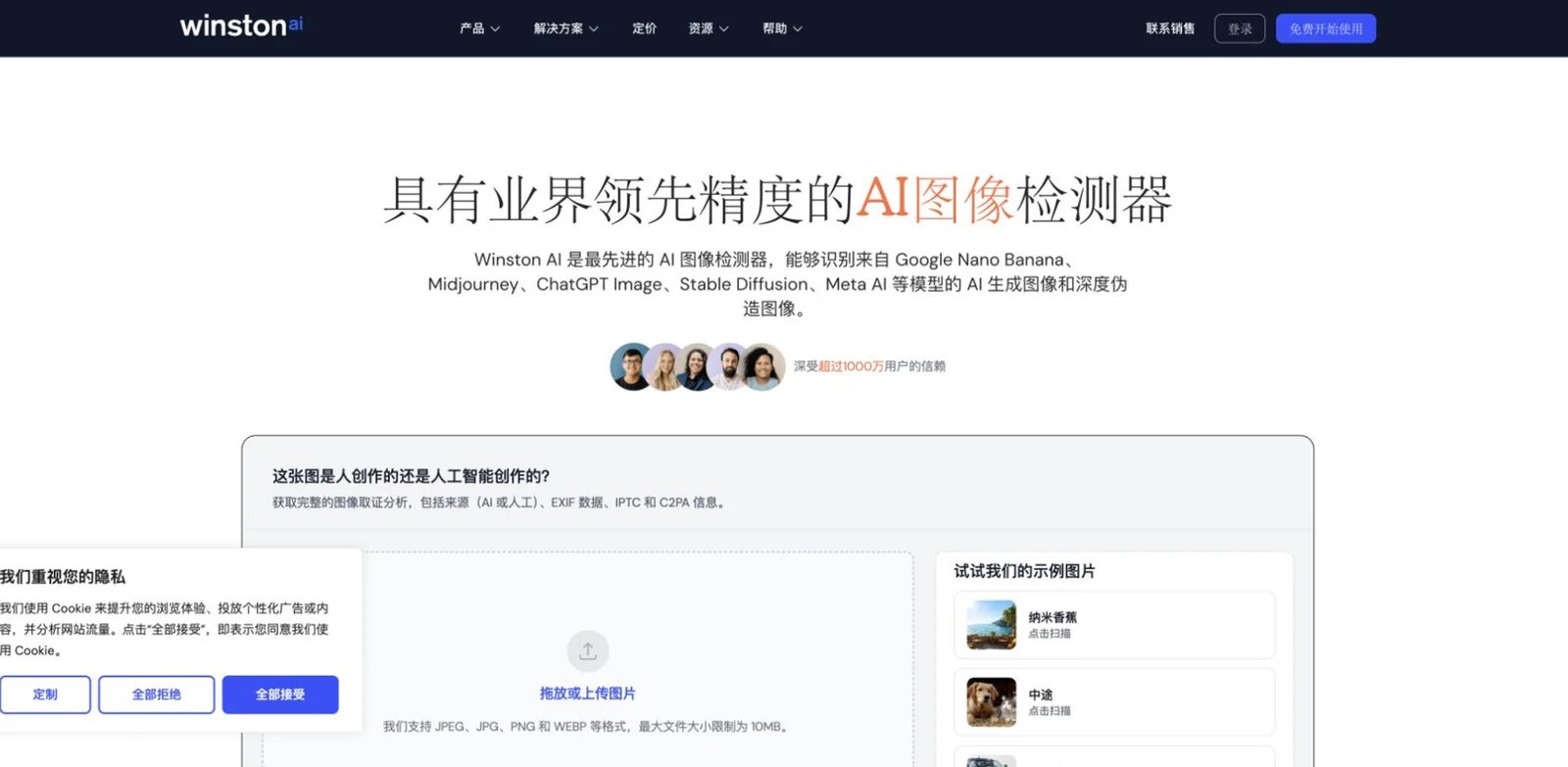Click the 登录 button
1568x767 pixels.
tap(1240, 28)
